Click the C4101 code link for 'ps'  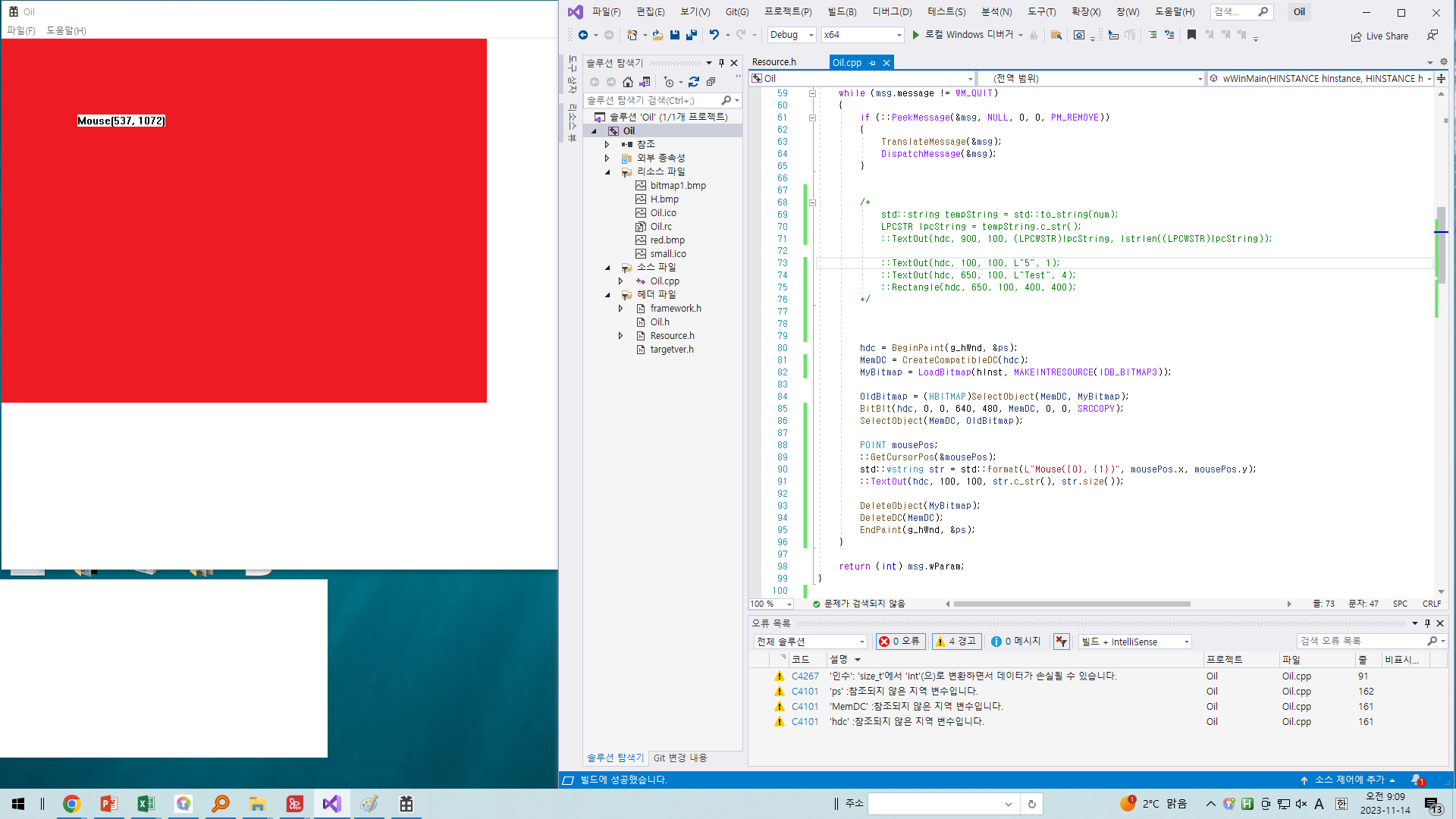click(x=805, y=691)
